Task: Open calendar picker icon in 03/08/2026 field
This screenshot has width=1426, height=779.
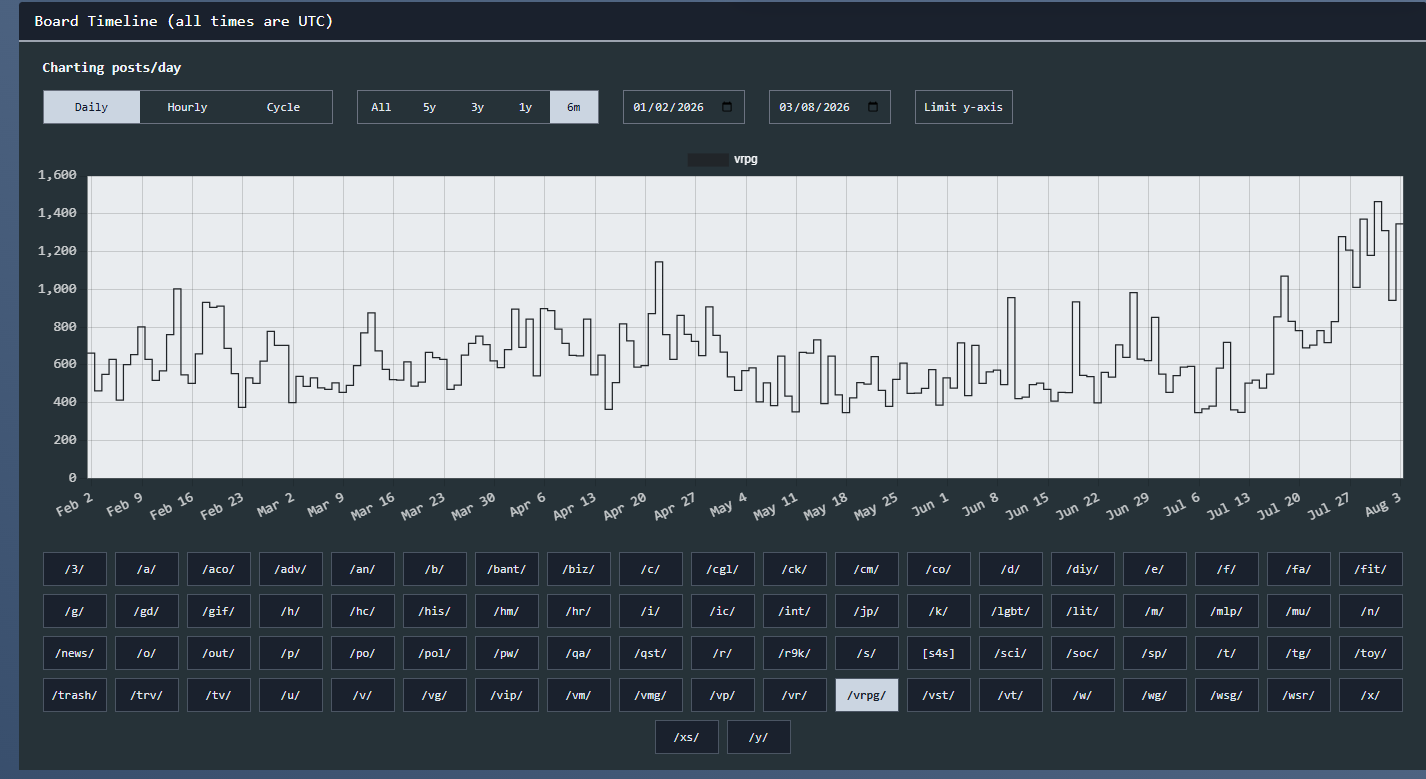Action: pyautogui.click(x=873, y=107)
